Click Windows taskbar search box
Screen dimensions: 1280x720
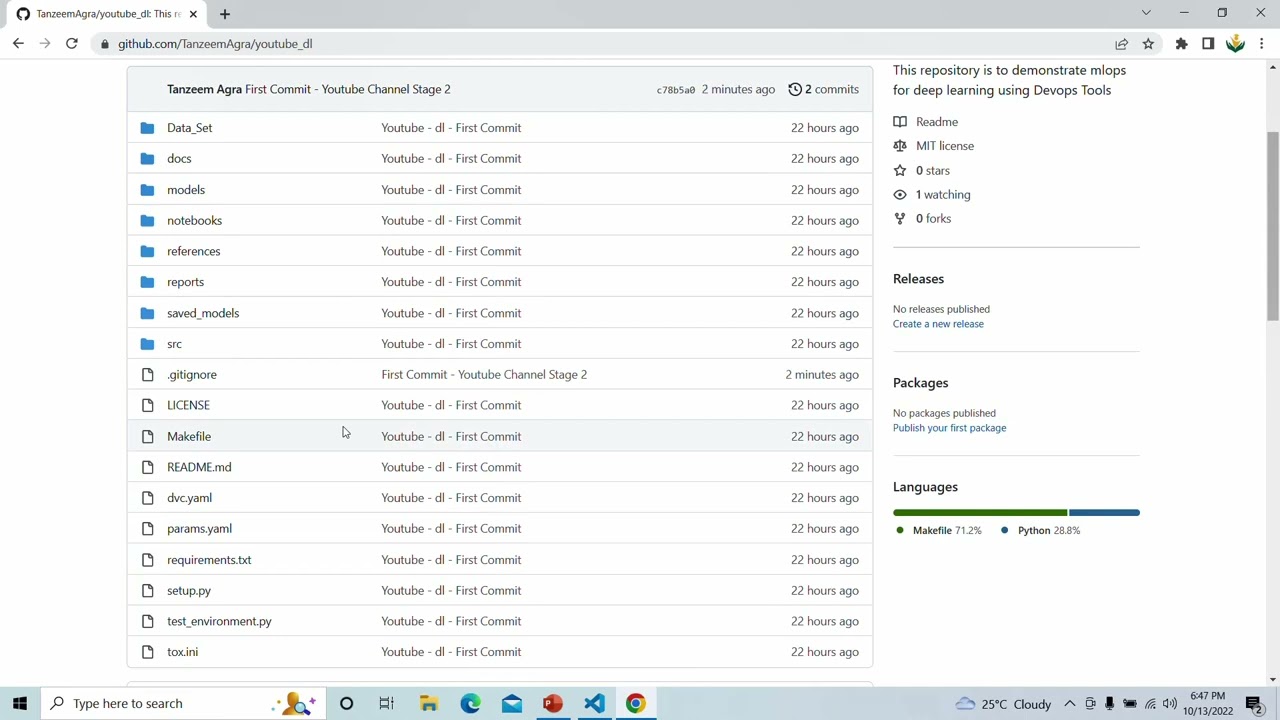[182, 704]
